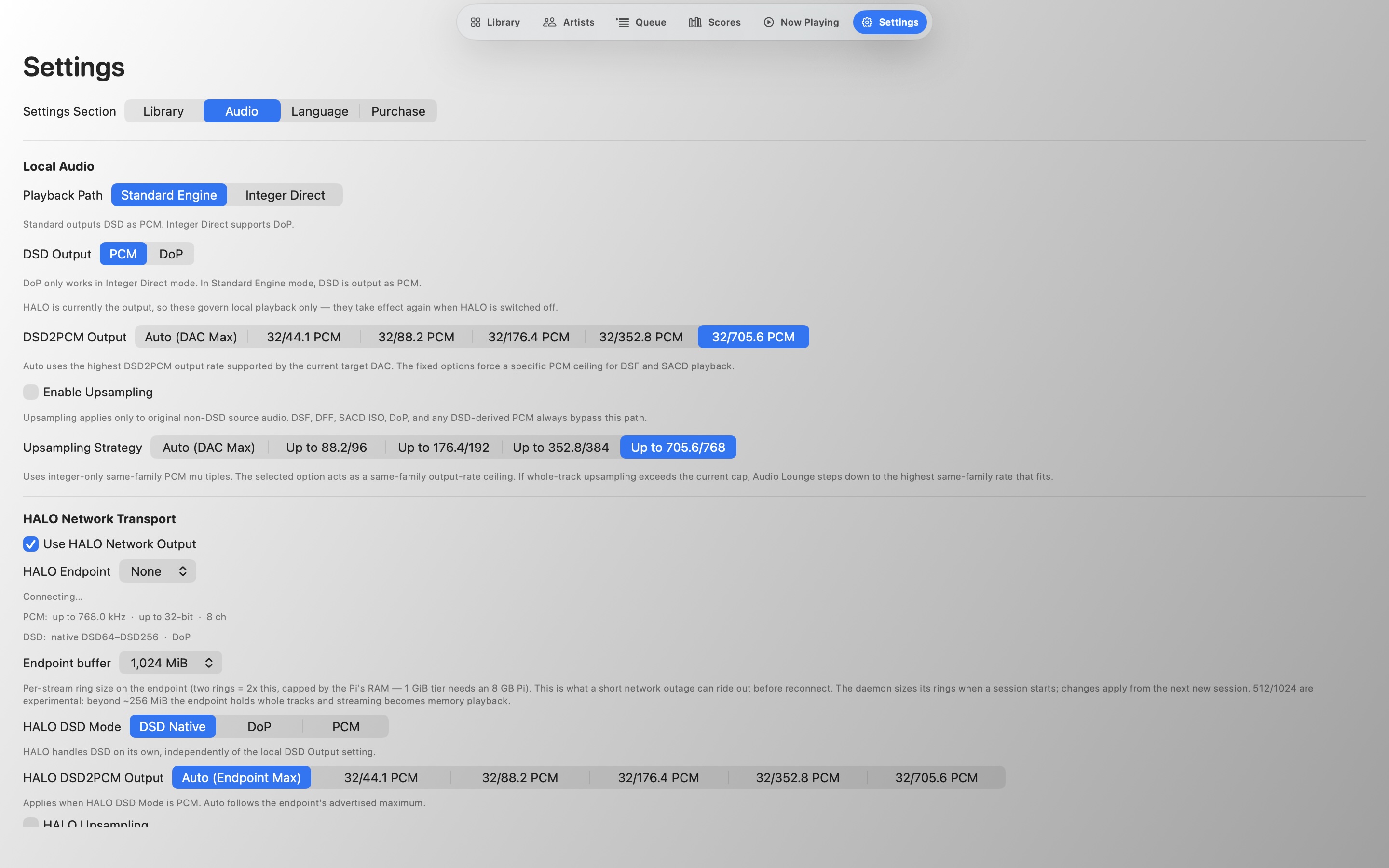Set HALO DSD Mode to PCM
Screen dimensions: 1389x868
pos(345,727)
